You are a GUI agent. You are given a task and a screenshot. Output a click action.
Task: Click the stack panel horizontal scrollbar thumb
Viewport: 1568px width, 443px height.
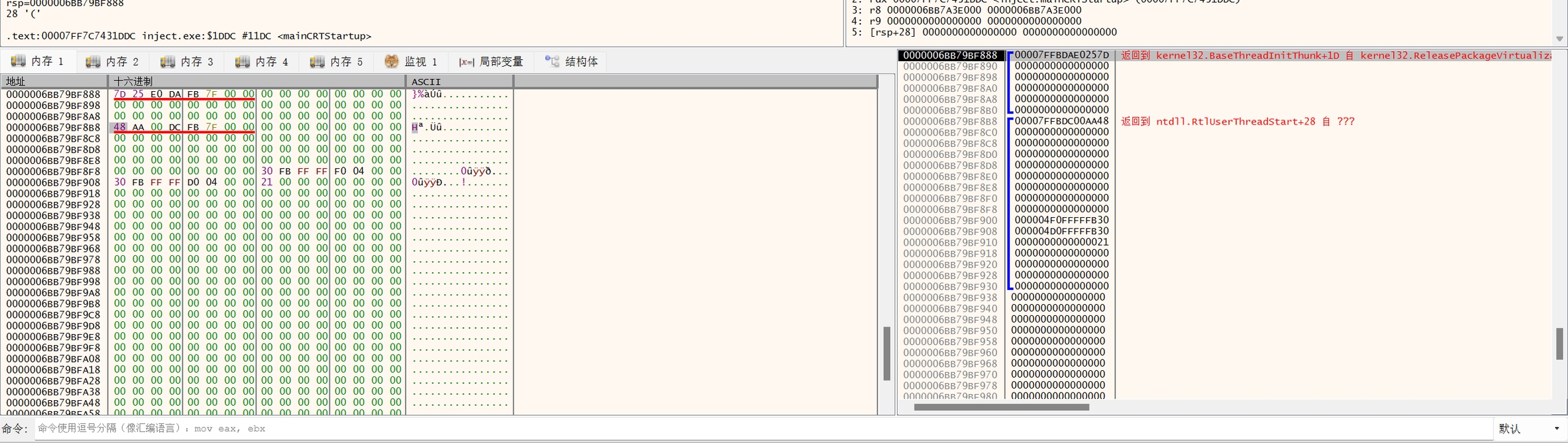[1001, 407]
